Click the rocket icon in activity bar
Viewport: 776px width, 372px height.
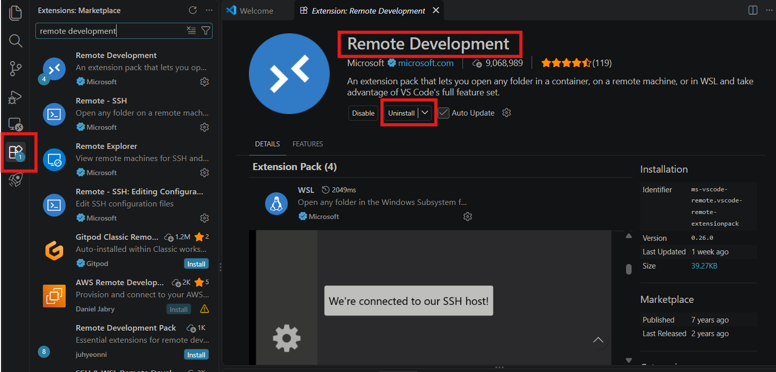(x=16, y=180)
